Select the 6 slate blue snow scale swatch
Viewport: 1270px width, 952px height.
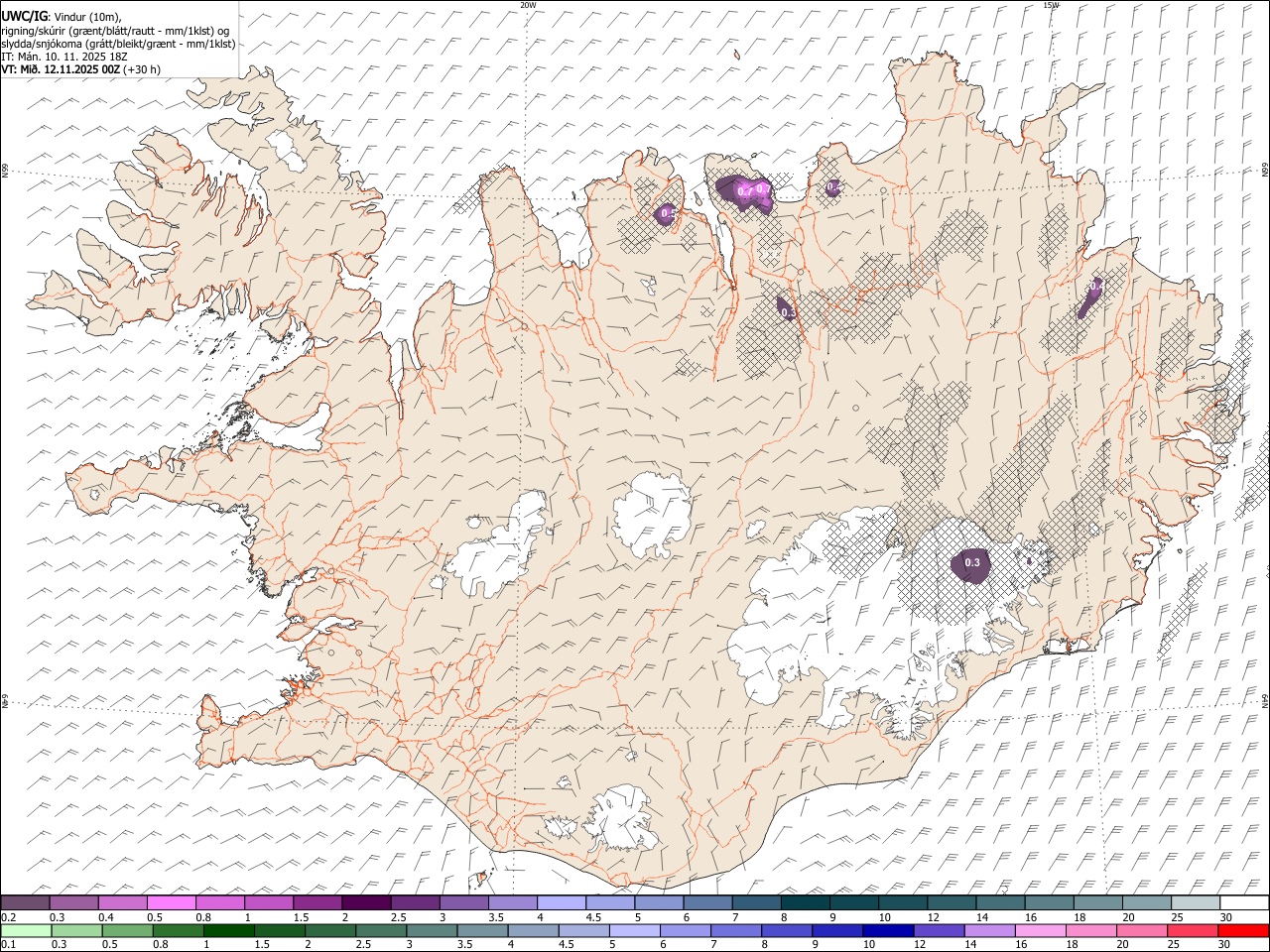pyautogui.click(x=707, y=902)
